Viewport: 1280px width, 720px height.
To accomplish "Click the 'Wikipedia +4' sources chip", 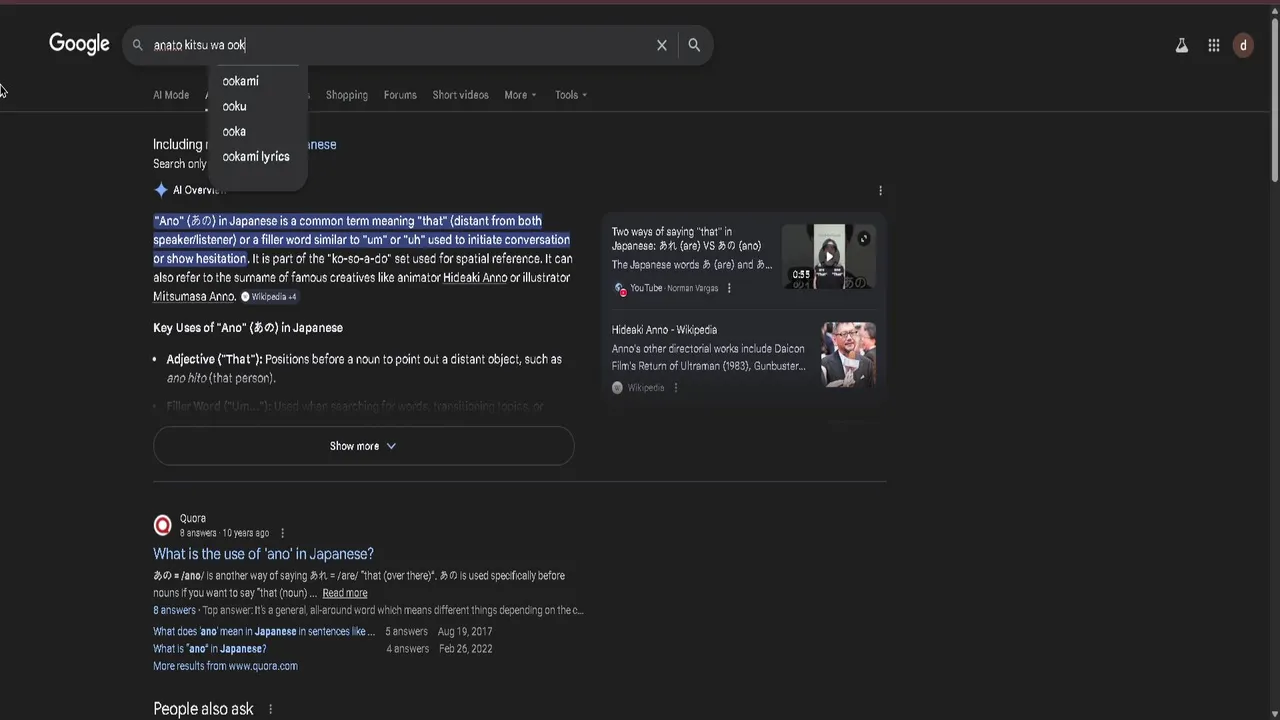I will pos(269,297).
